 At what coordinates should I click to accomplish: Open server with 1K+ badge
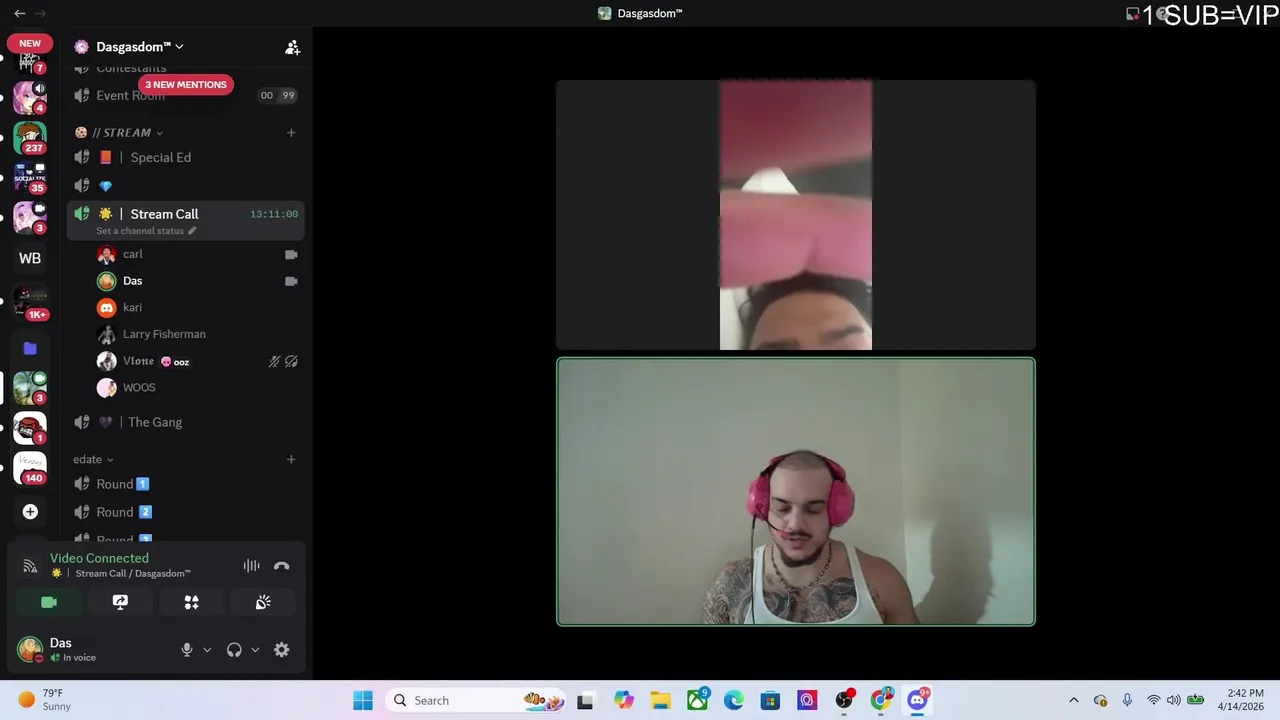(x=30, y=302)
